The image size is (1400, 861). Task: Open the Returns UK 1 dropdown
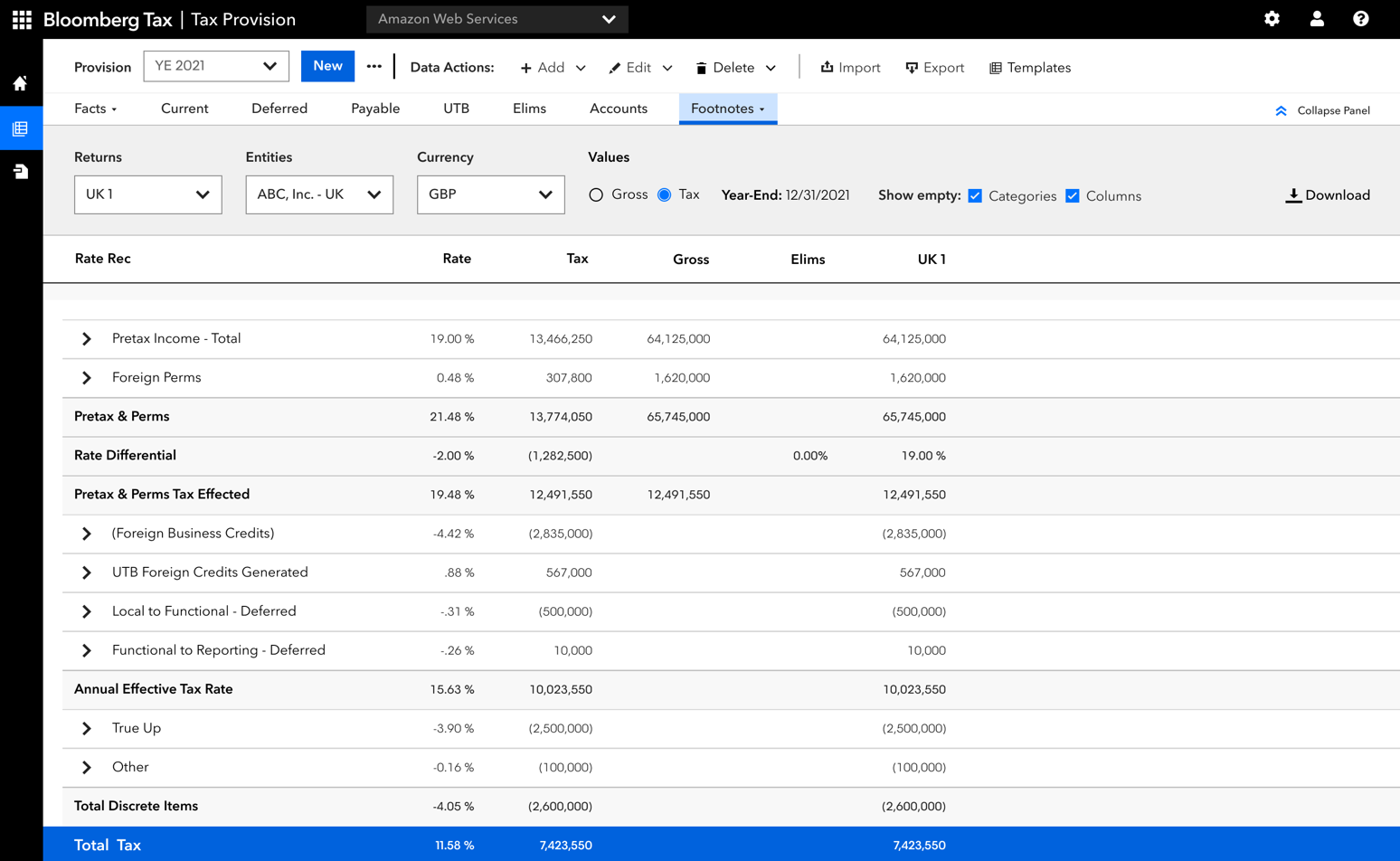(148, 194)
